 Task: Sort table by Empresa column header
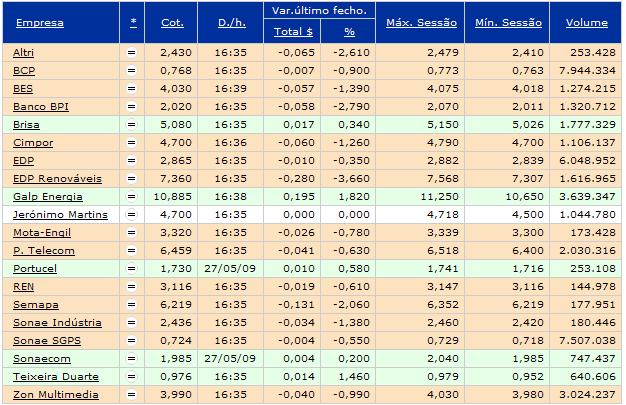pos(40,23)
